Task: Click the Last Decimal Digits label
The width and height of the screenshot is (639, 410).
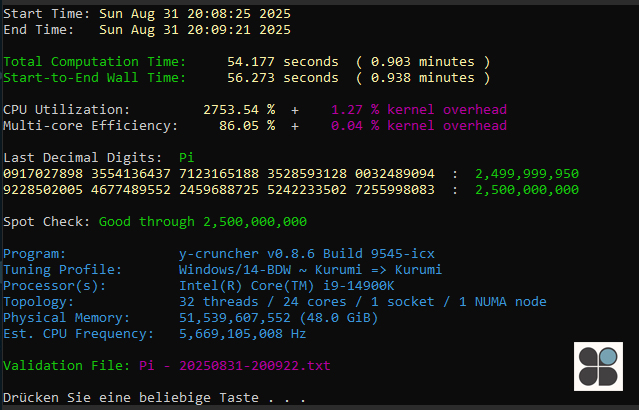Action: pos(83,158)
